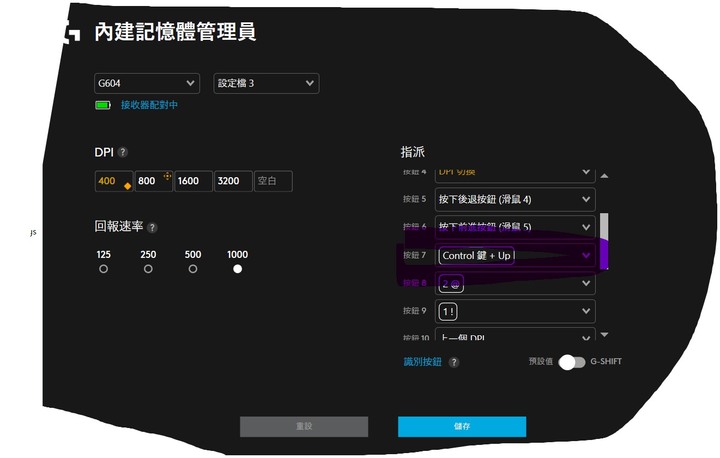Open the G604 device dropdown

[x=147, y=84]
